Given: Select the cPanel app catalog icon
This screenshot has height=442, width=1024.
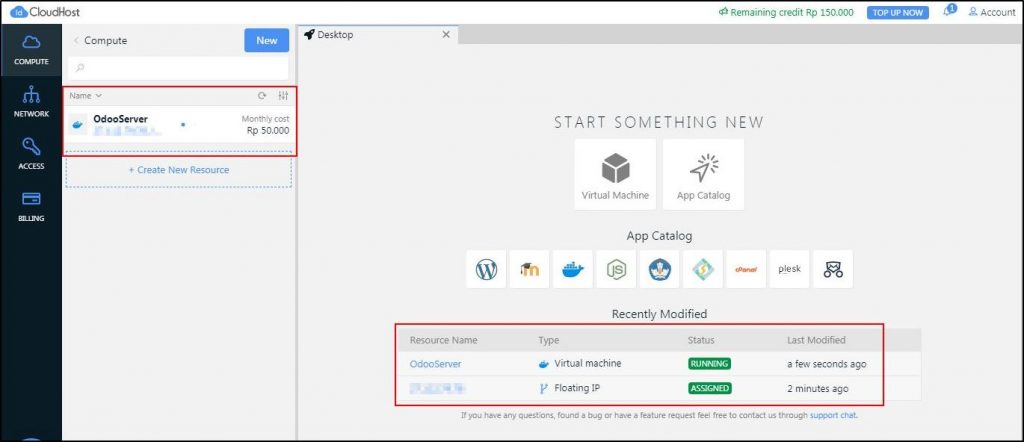Looking at the screenshot, I should click(x=746, y=269).
